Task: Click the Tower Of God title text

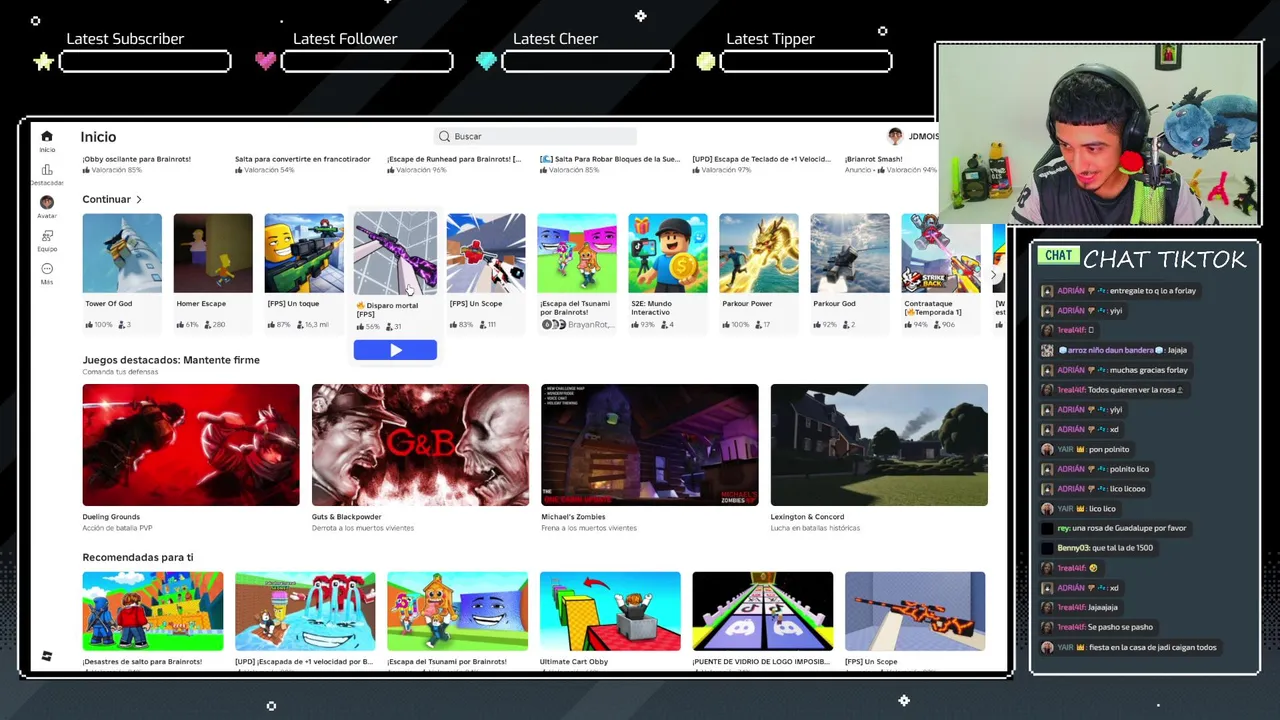Action: click(x=108, y=303)
